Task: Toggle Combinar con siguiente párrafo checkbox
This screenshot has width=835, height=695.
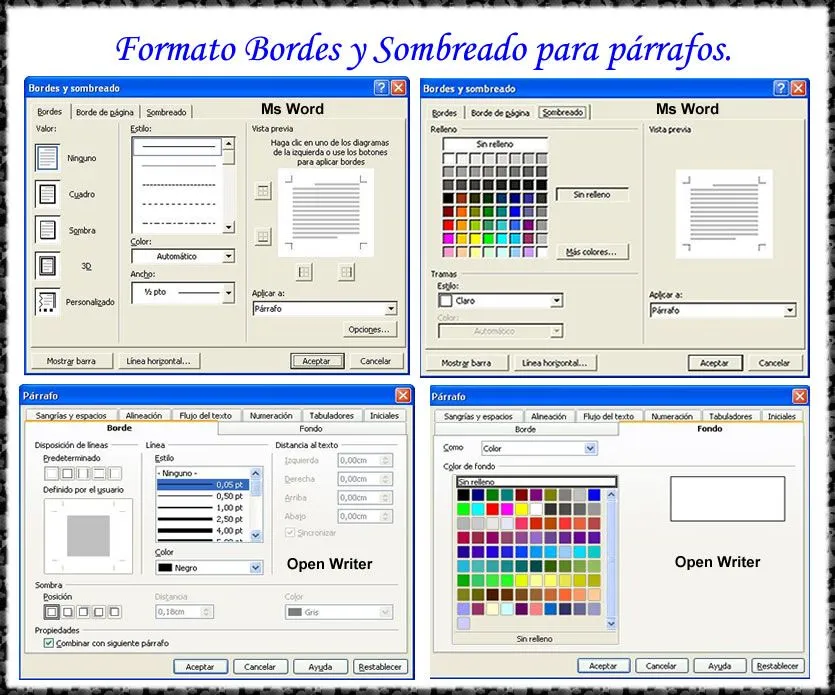Action: click(49, 643)
